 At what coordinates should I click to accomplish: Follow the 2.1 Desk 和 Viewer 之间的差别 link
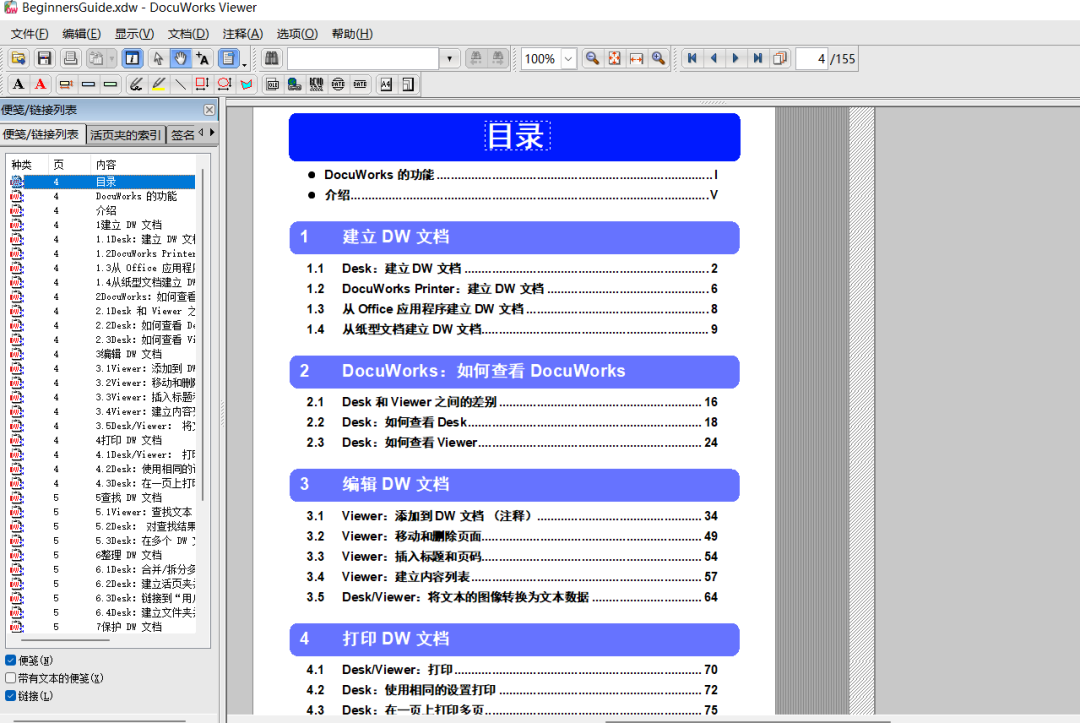(512, 401)
